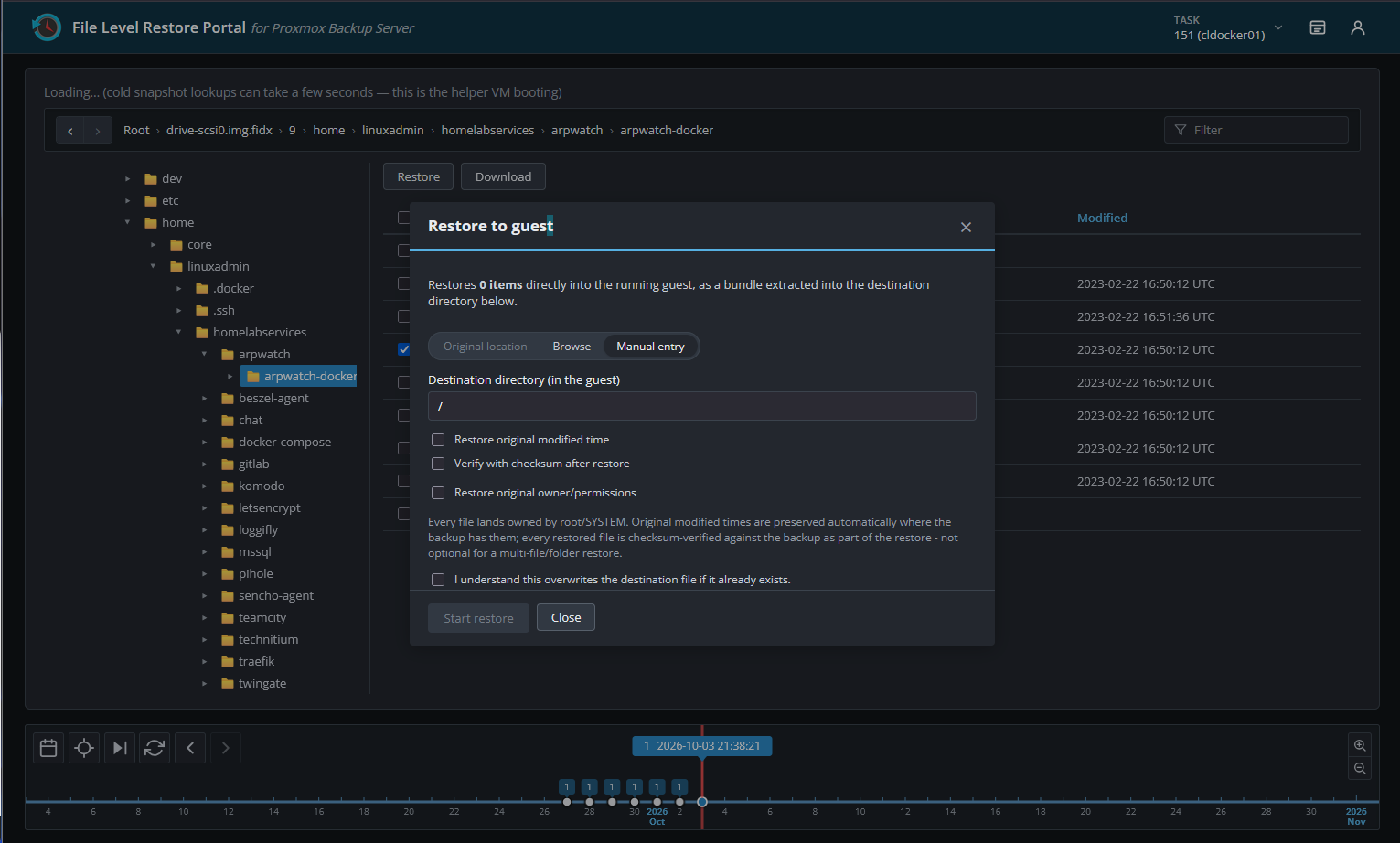The width and height of the screenshot is (1400, 843).
Task: Switch to the Browse tab
Action: pyautogui.click(x=572, y=347)
